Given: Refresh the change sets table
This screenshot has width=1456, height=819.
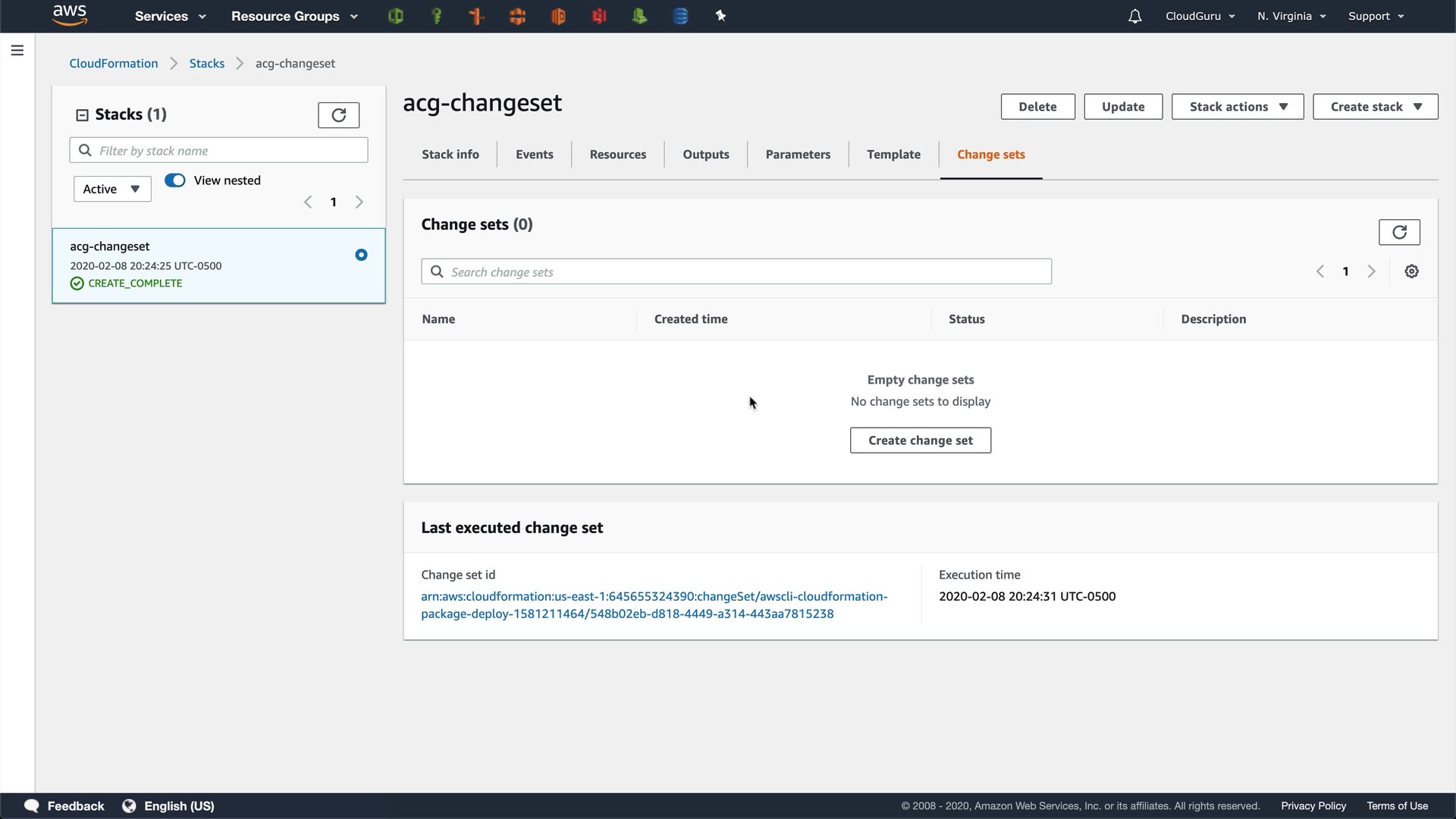Looking at the screenshot, I should point(1399,232).
